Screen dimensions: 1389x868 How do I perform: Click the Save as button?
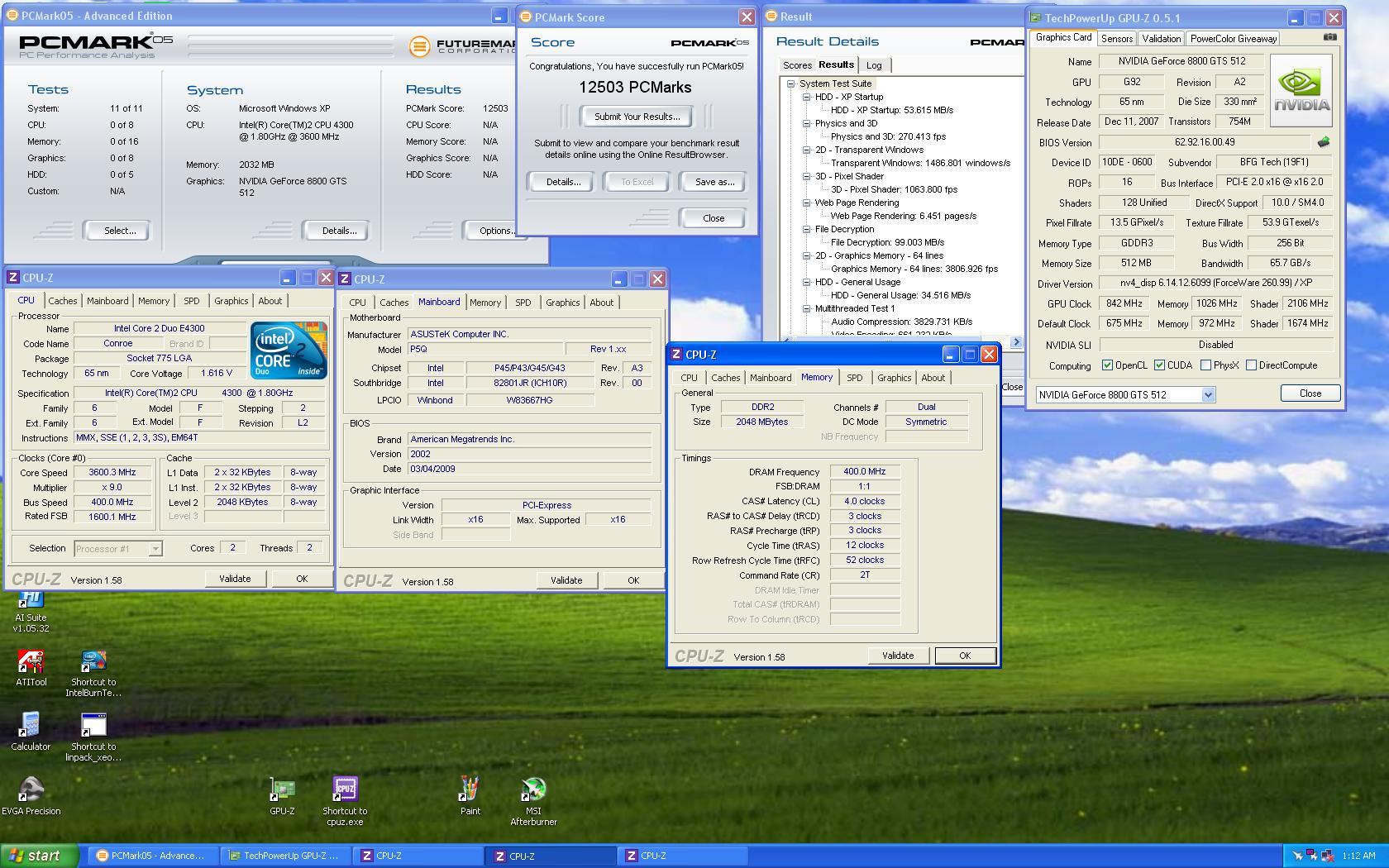coord(714,182)
